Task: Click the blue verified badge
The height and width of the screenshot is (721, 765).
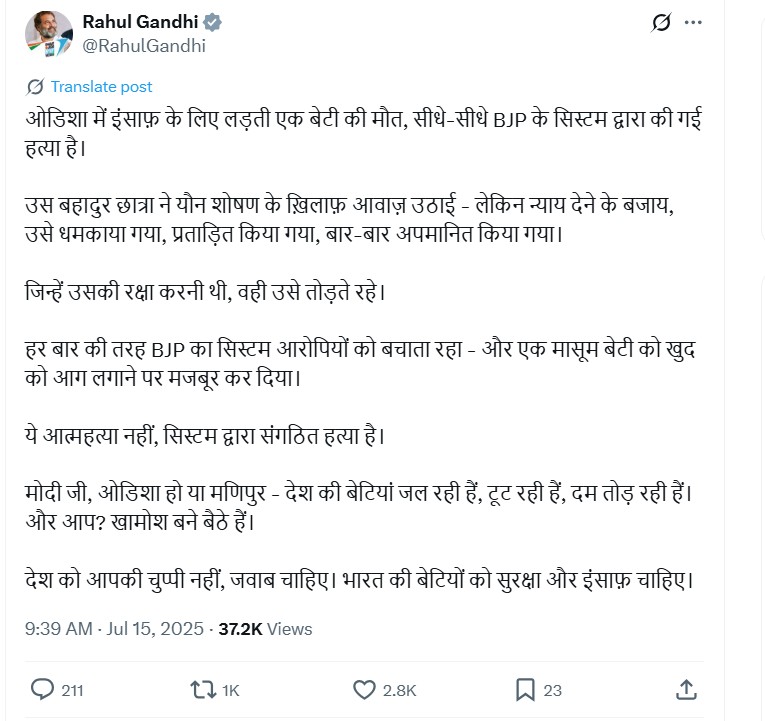Action: point(212,22)
